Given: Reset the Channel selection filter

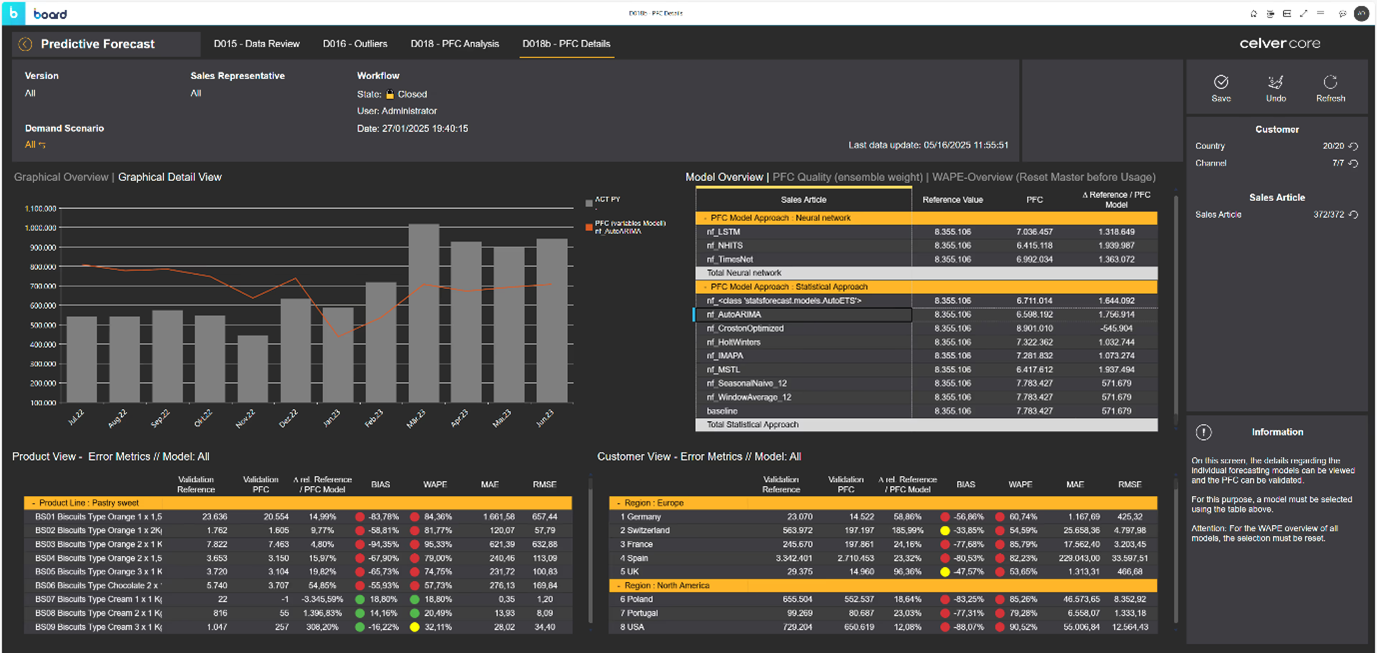Looking at the screenshot, I should coord(1353,163).
